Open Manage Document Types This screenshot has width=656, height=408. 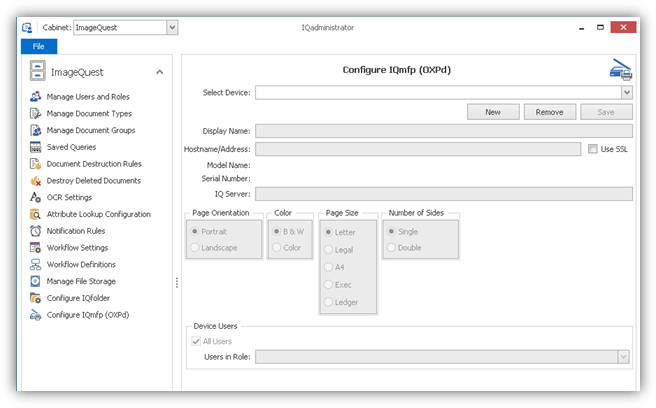tap(89, 113)
